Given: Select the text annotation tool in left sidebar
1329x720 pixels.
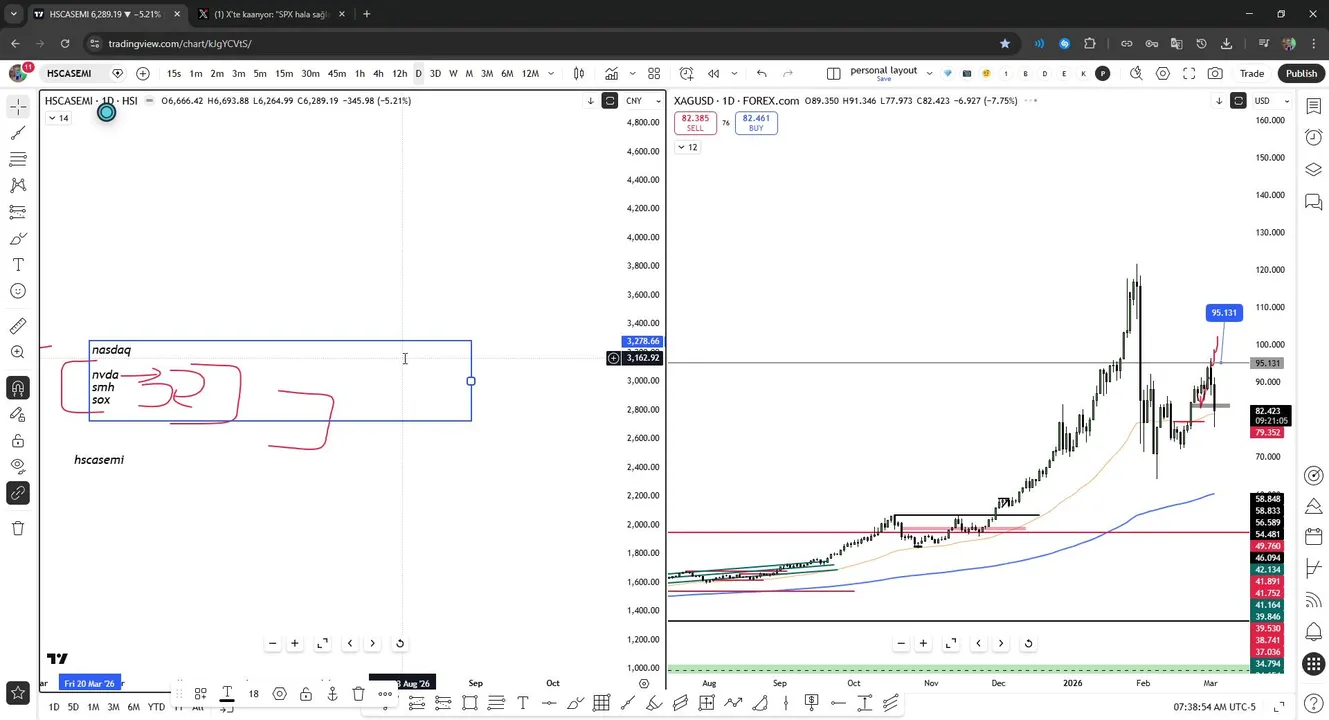Looking at the screenshot, I should point(18,265).
